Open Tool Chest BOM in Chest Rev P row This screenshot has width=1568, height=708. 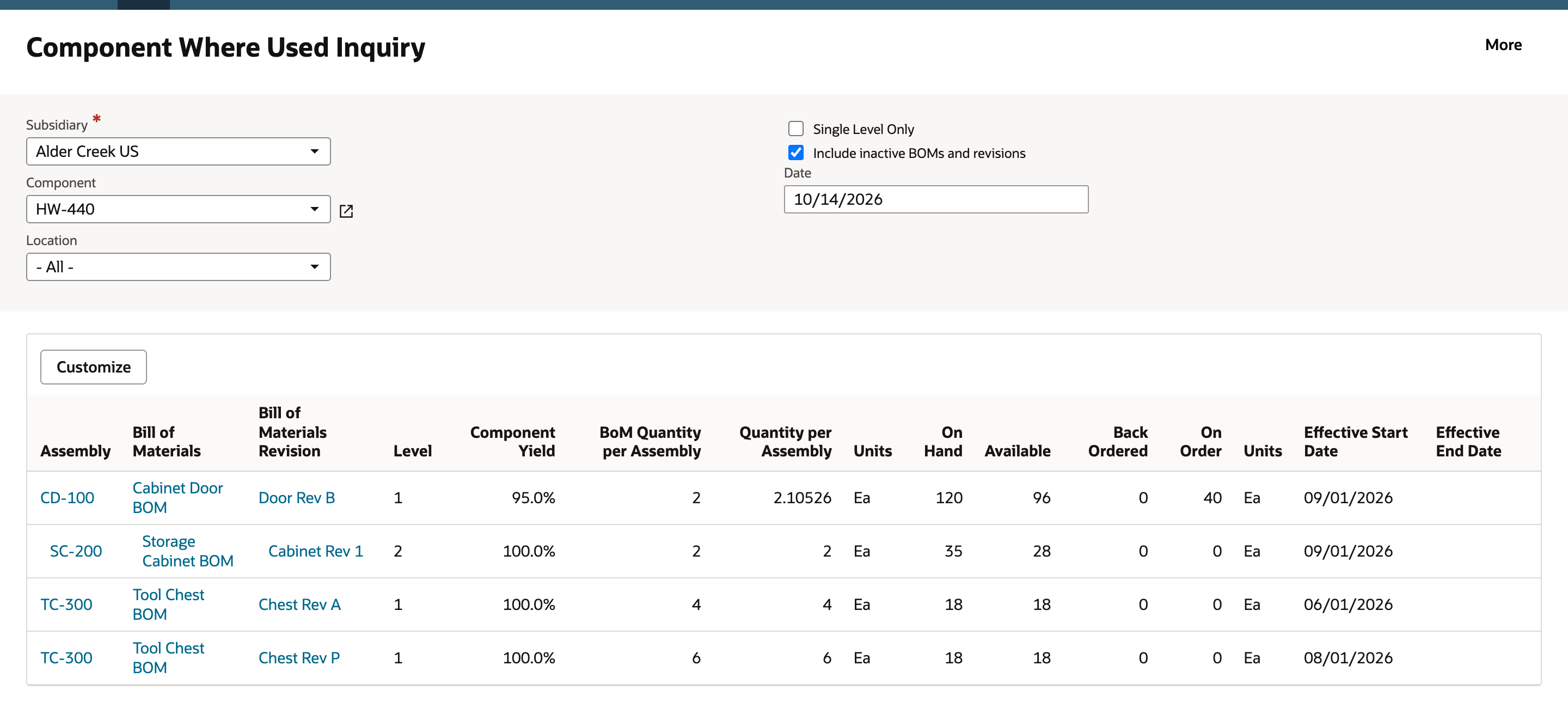(168, 658)
